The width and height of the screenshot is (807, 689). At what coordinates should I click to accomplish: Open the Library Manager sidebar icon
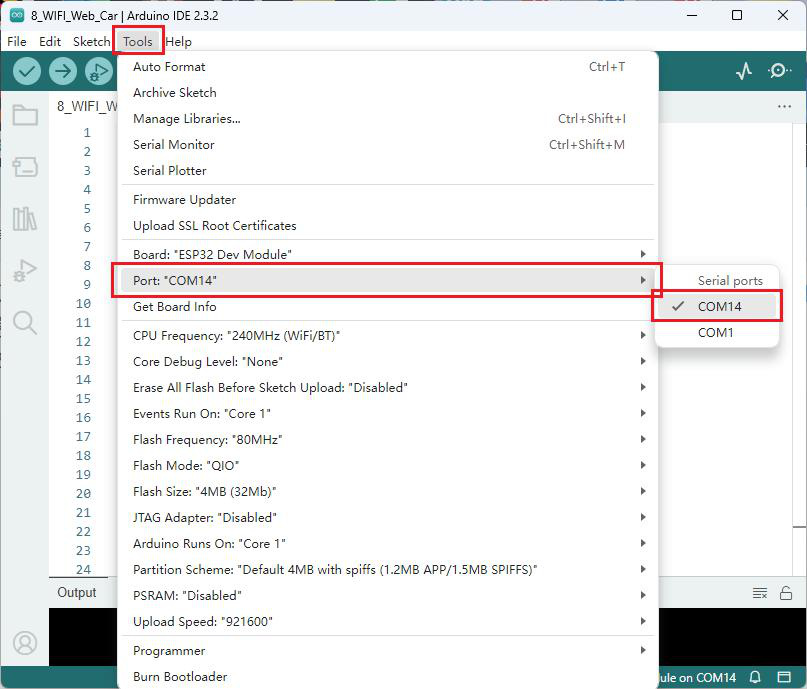coord(25,219)
